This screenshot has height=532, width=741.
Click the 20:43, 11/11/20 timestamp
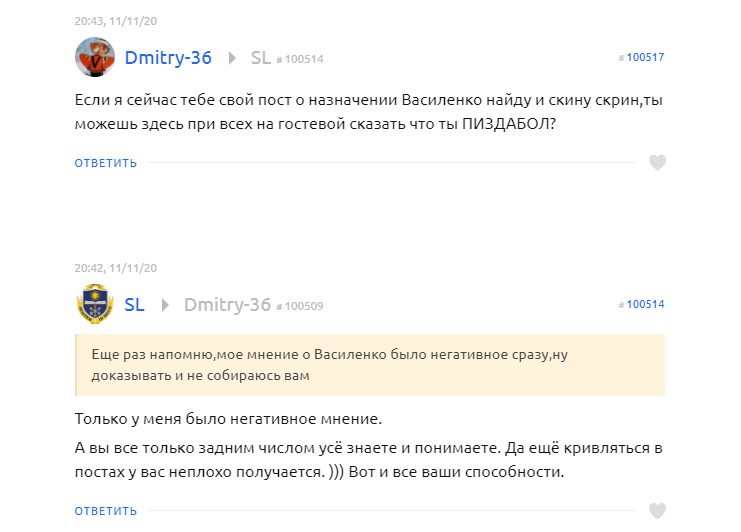tap(115, 20)
